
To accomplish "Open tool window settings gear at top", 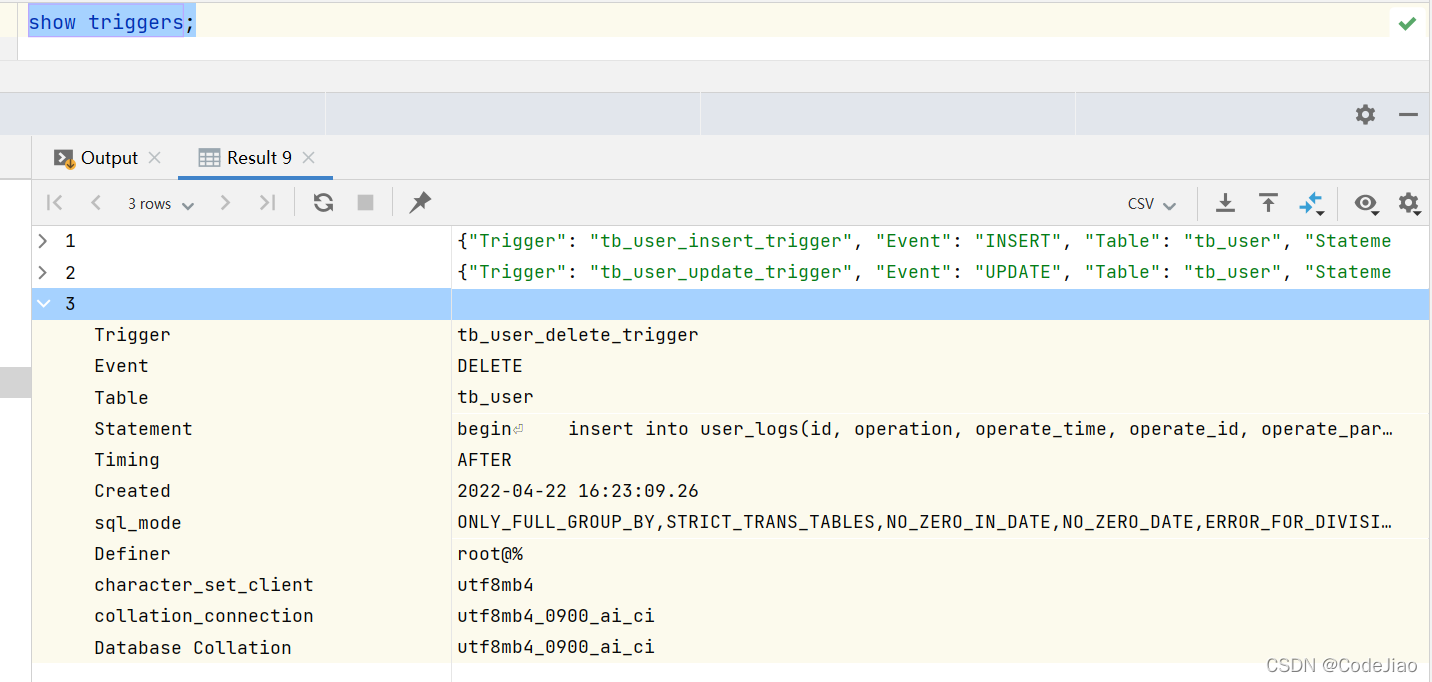I will coord(1365,115).
